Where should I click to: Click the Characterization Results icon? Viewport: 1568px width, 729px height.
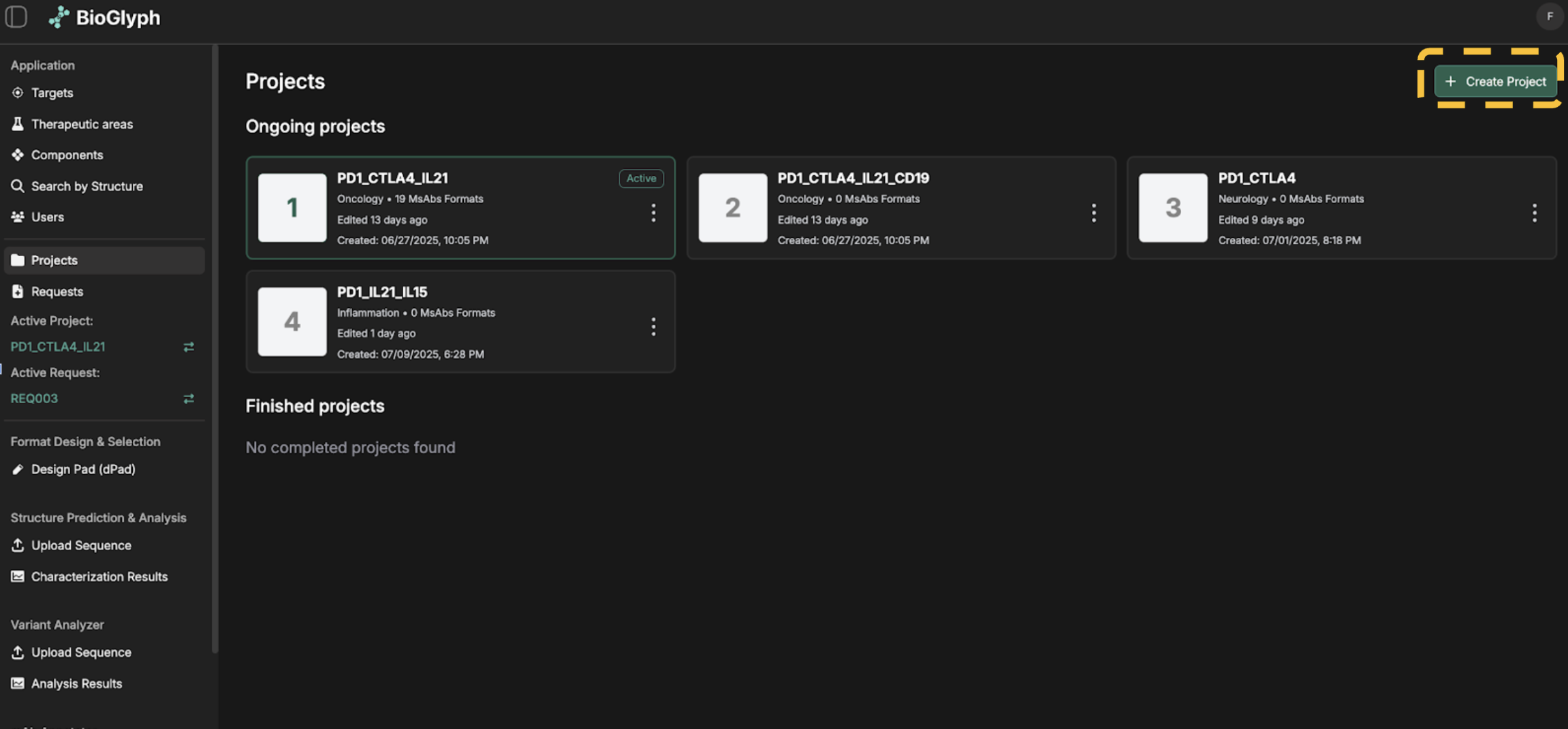click(18, 576)
